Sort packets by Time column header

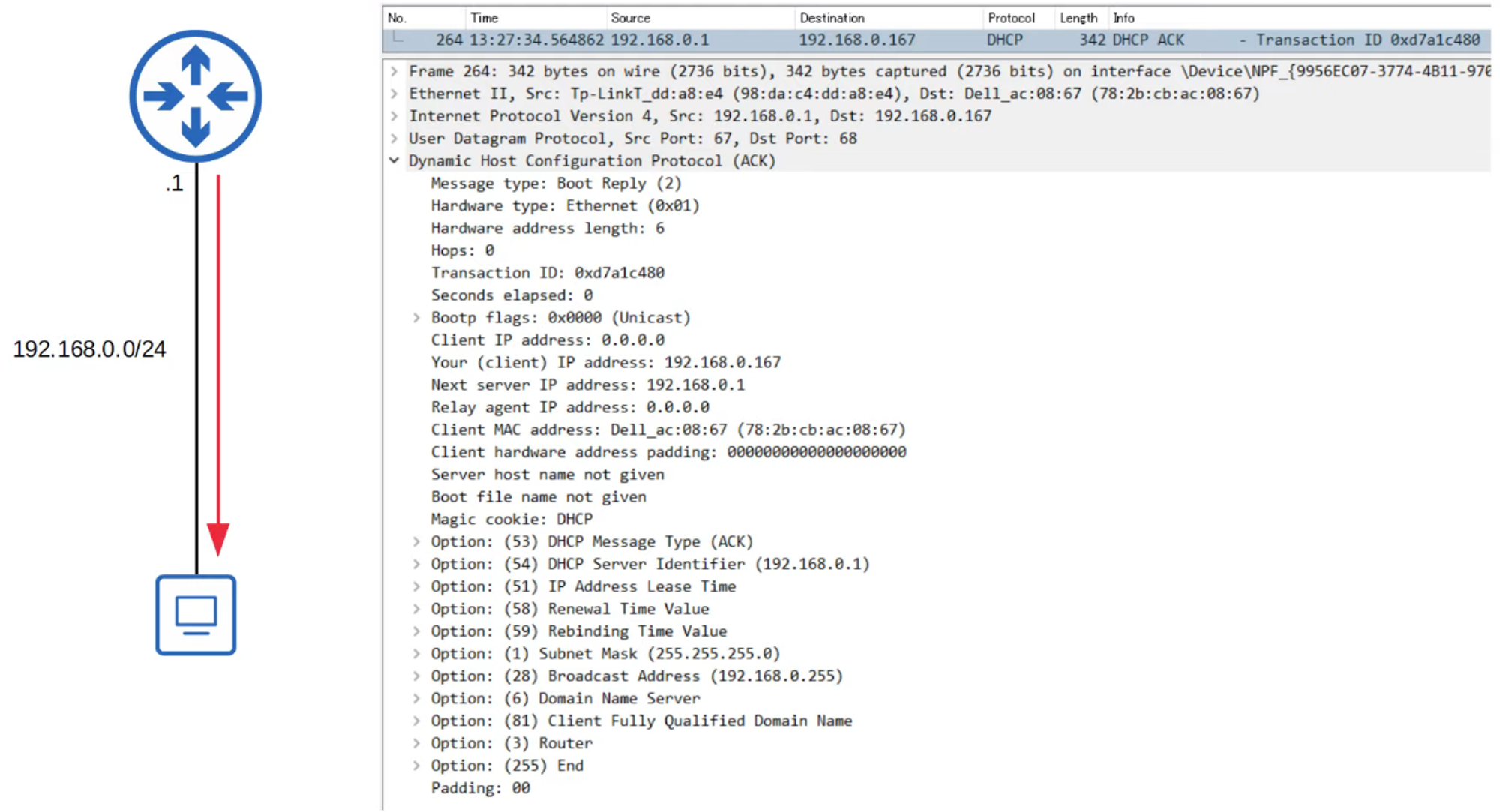484,18
